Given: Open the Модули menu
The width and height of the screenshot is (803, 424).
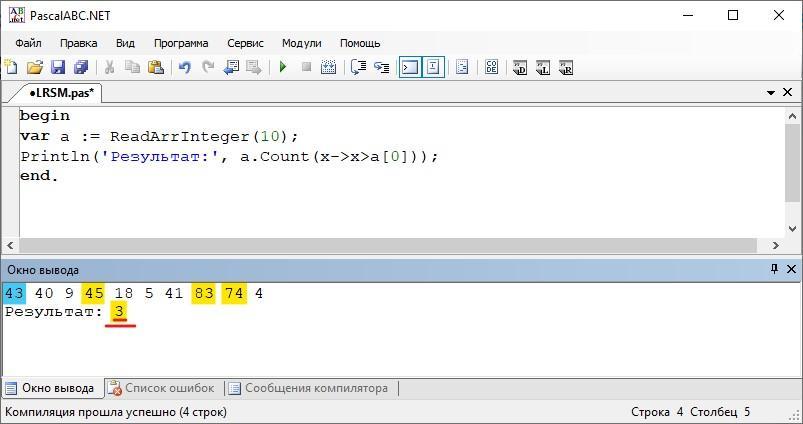Looking at the screenshot, I should pos(302,44).
